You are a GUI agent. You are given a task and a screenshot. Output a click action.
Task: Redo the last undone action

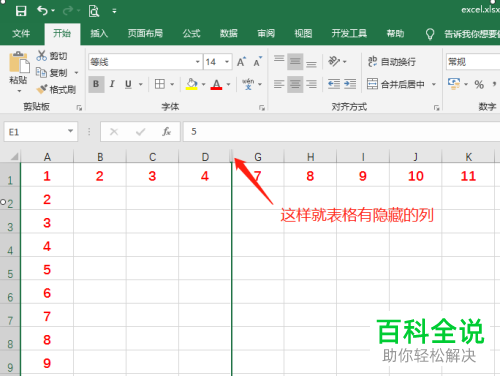68,11
